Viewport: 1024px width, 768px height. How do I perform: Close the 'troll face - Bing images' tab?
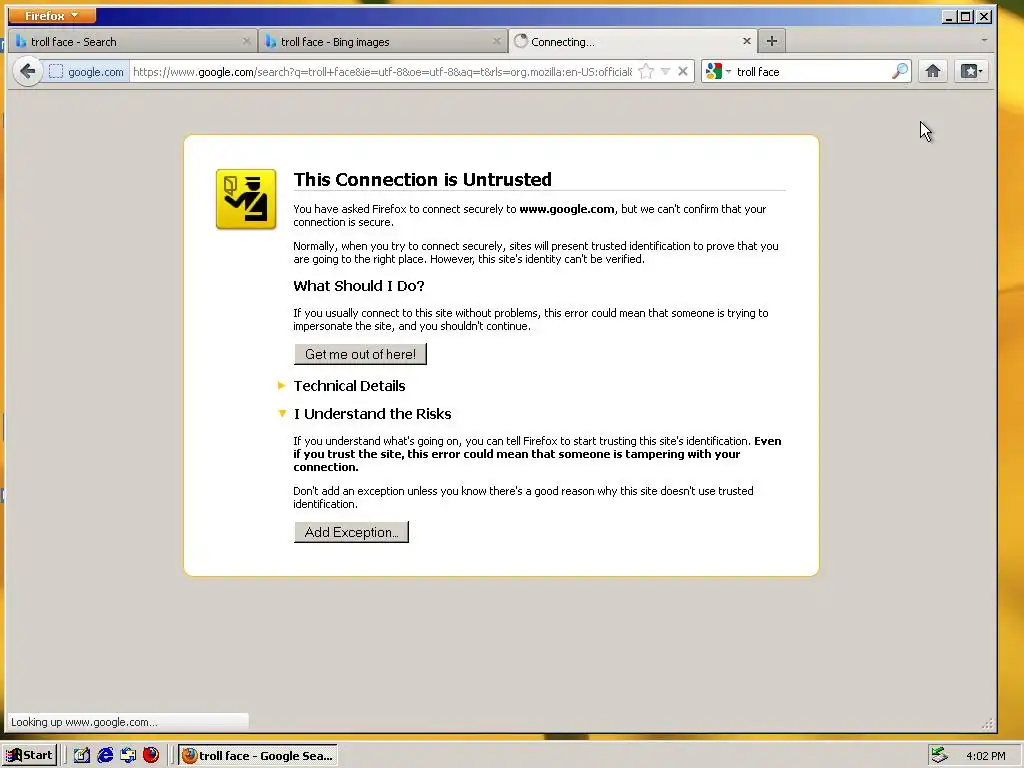(496, 41)
